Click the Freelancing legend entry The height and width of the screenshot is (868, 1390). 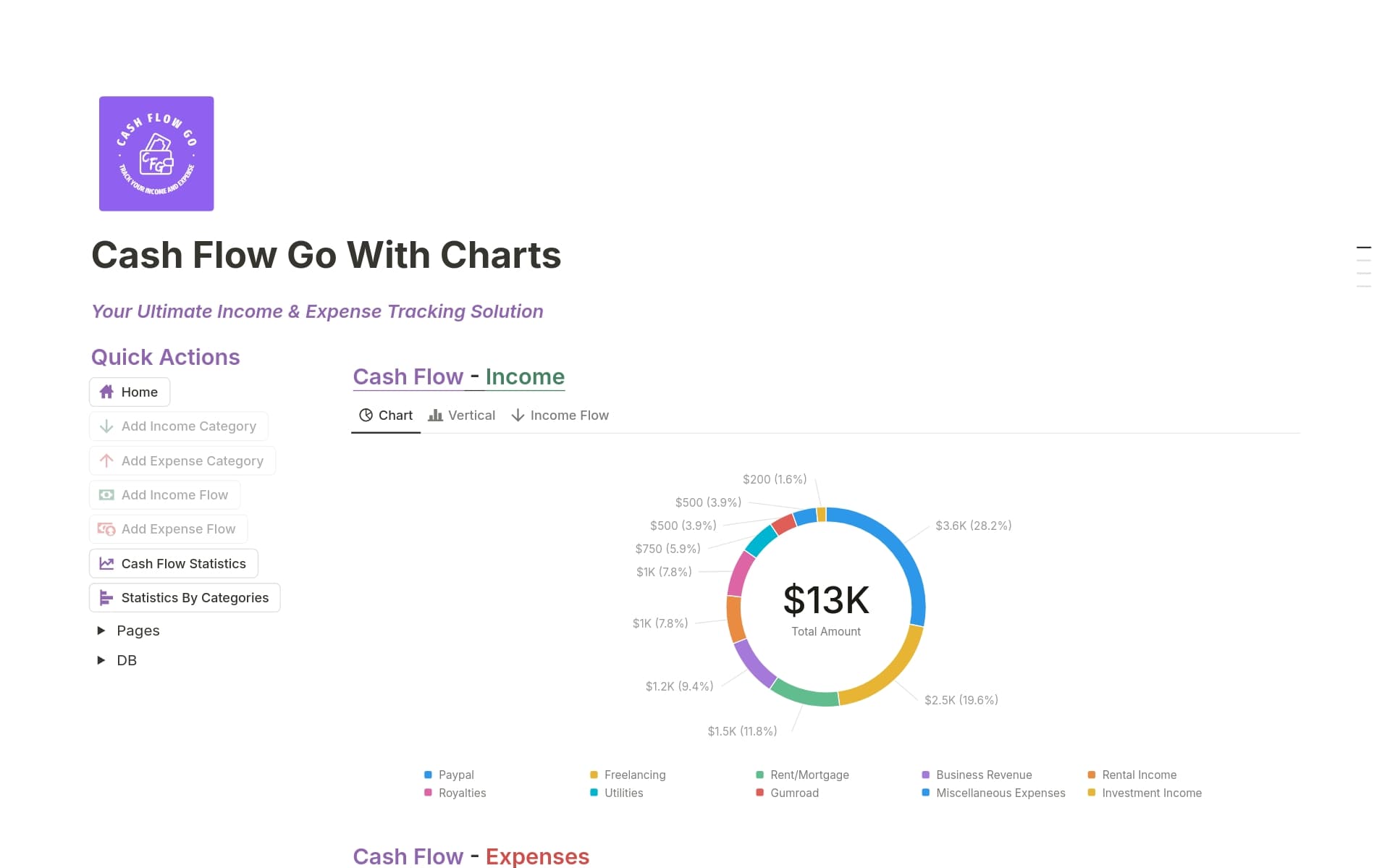[x=634, y=775]
